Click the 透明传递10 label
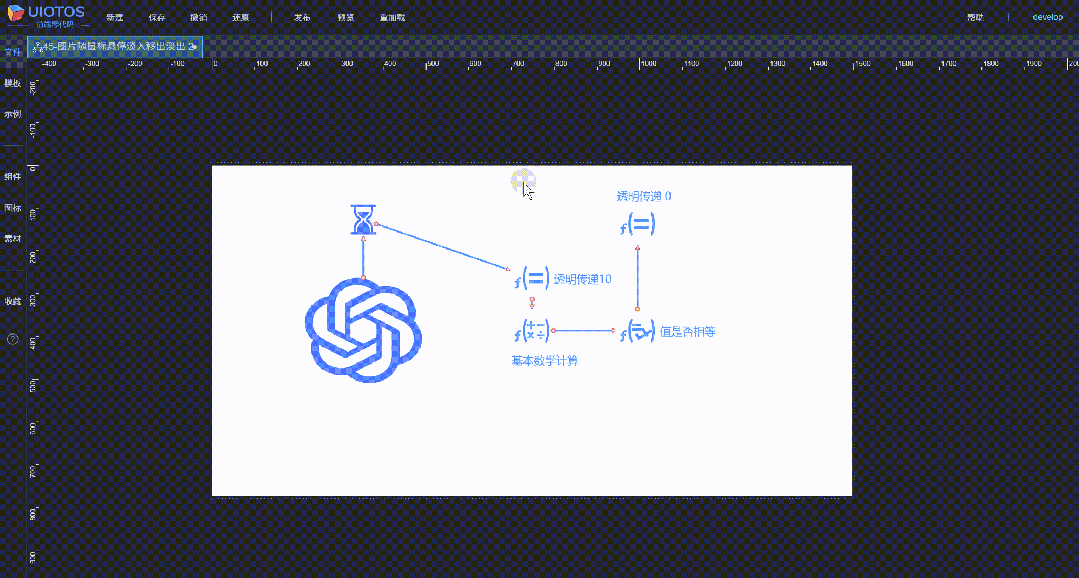The height and width of the screenshot is (578, 1079). tap(583, 279)
